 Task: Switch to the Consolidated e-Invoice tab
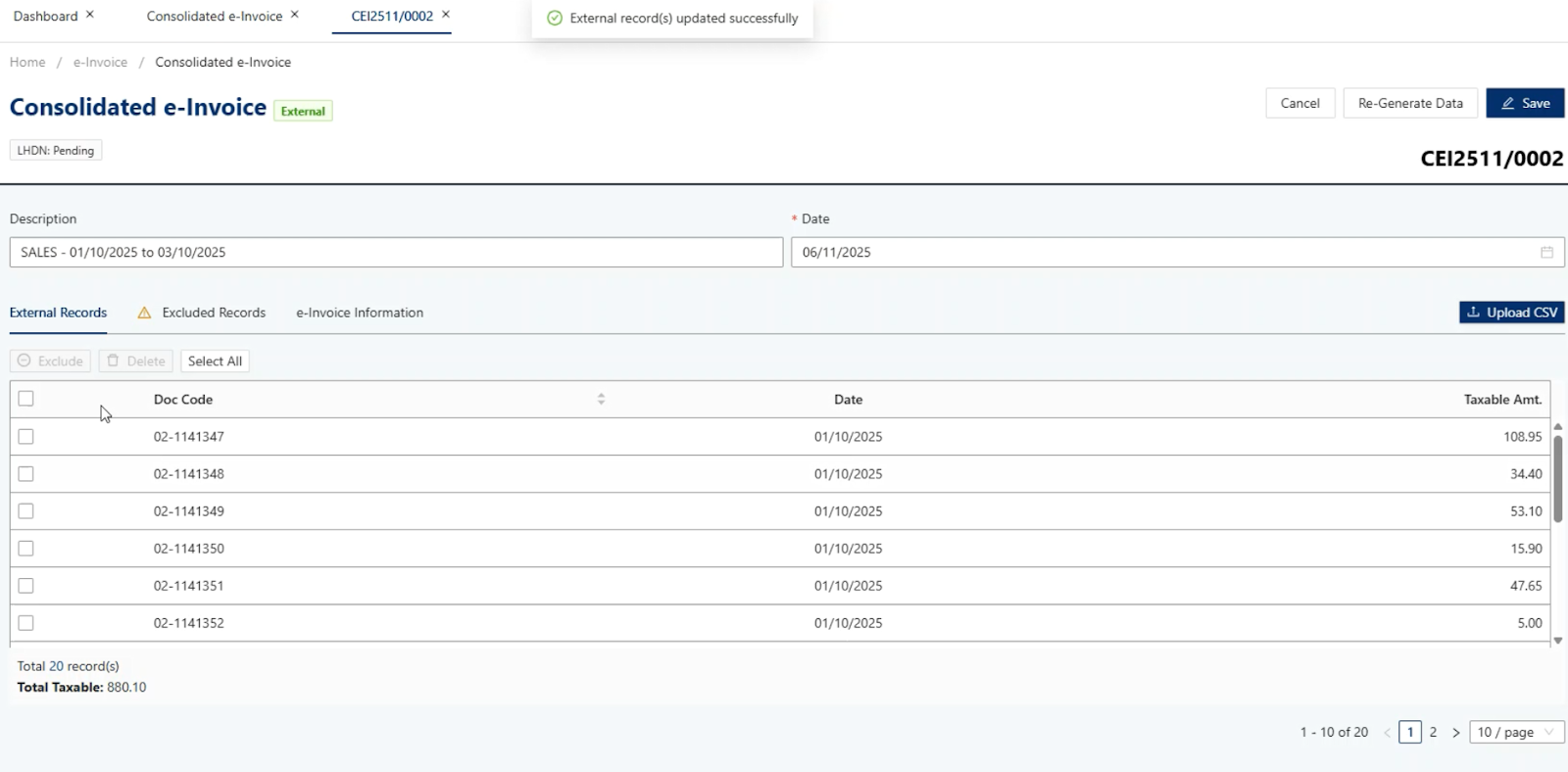pos(215,16)
